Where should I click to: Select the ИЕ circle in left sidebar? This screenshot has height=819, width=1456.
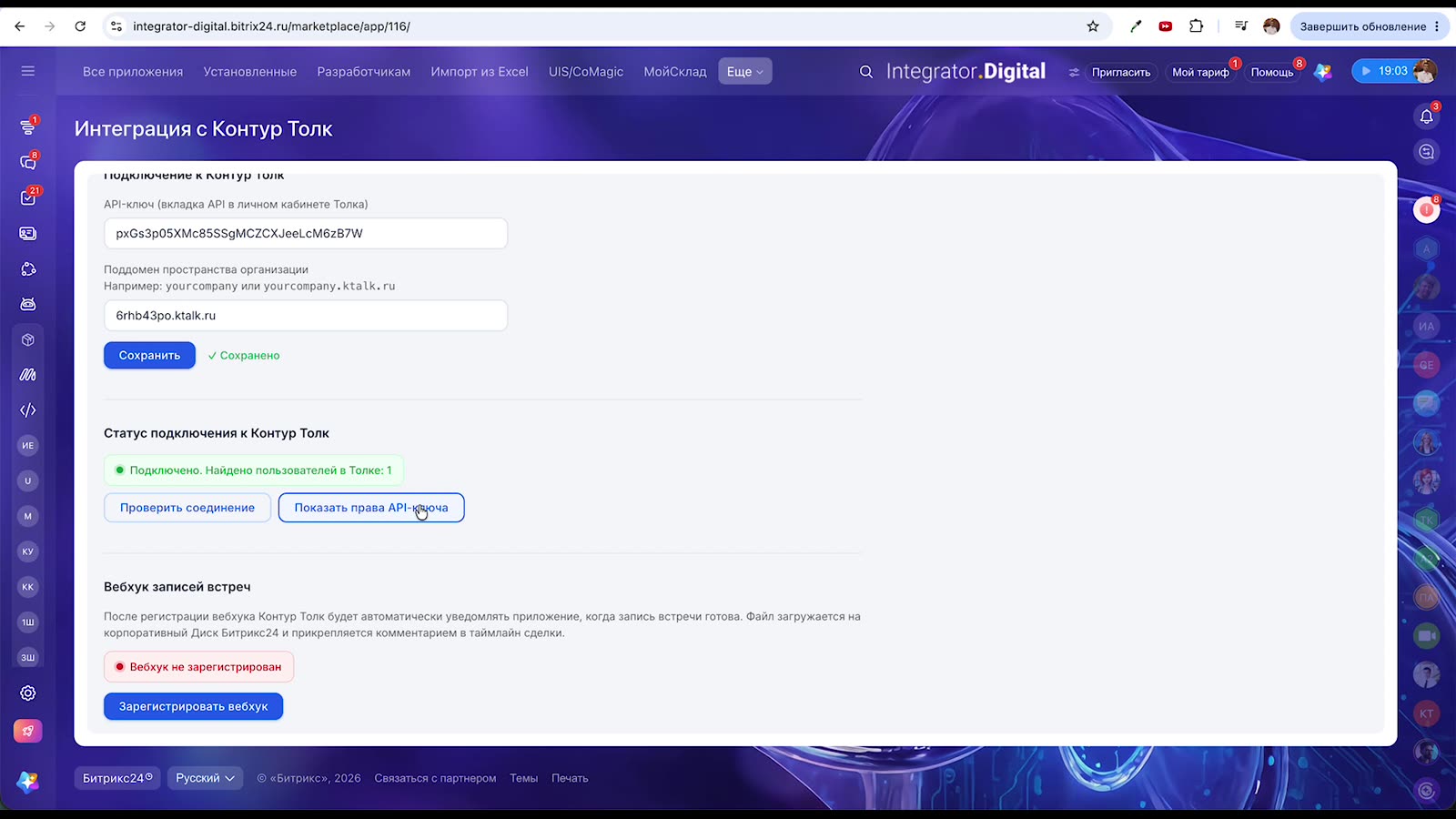coord(28,446)
